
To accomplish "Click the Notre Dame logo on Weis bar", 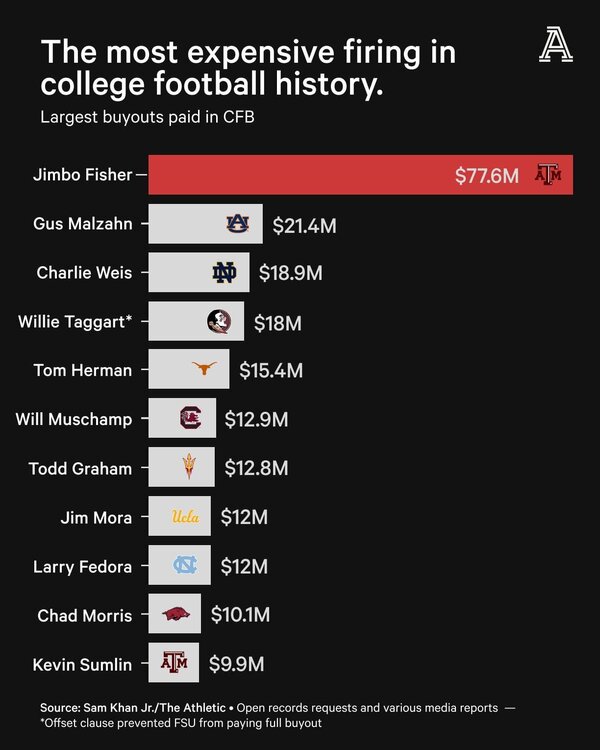I will tap(224, 273).
